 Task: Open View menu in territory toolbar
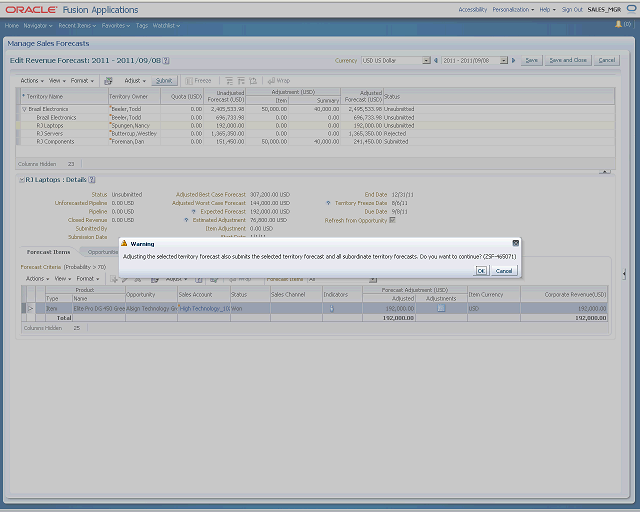[x=57, y=81]
